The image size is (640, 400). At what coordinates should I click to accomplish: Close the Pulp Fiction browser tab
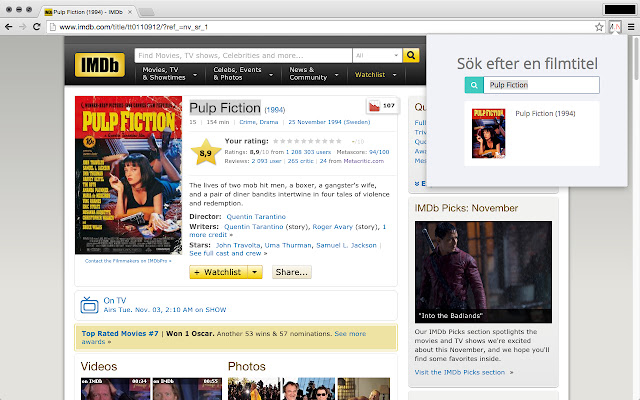[x=130, y=12]
